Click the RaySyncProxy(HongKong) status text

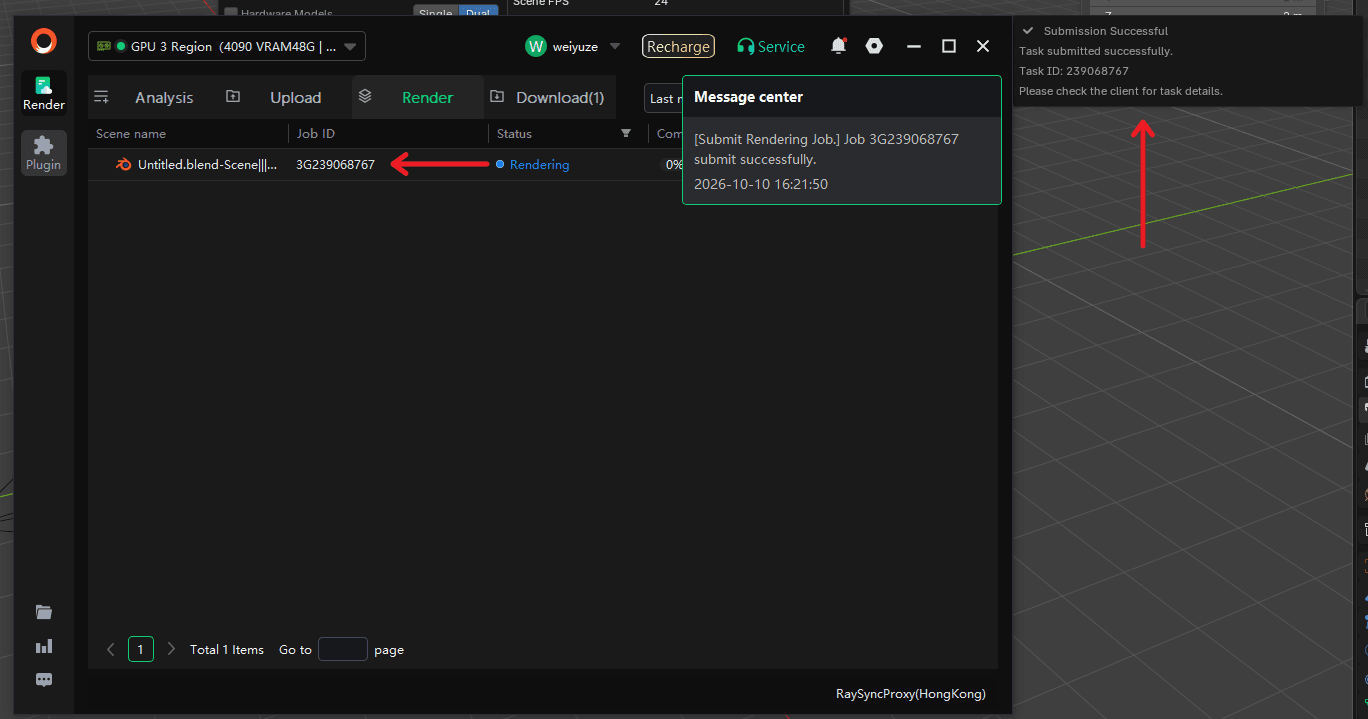tap(911, 694)
